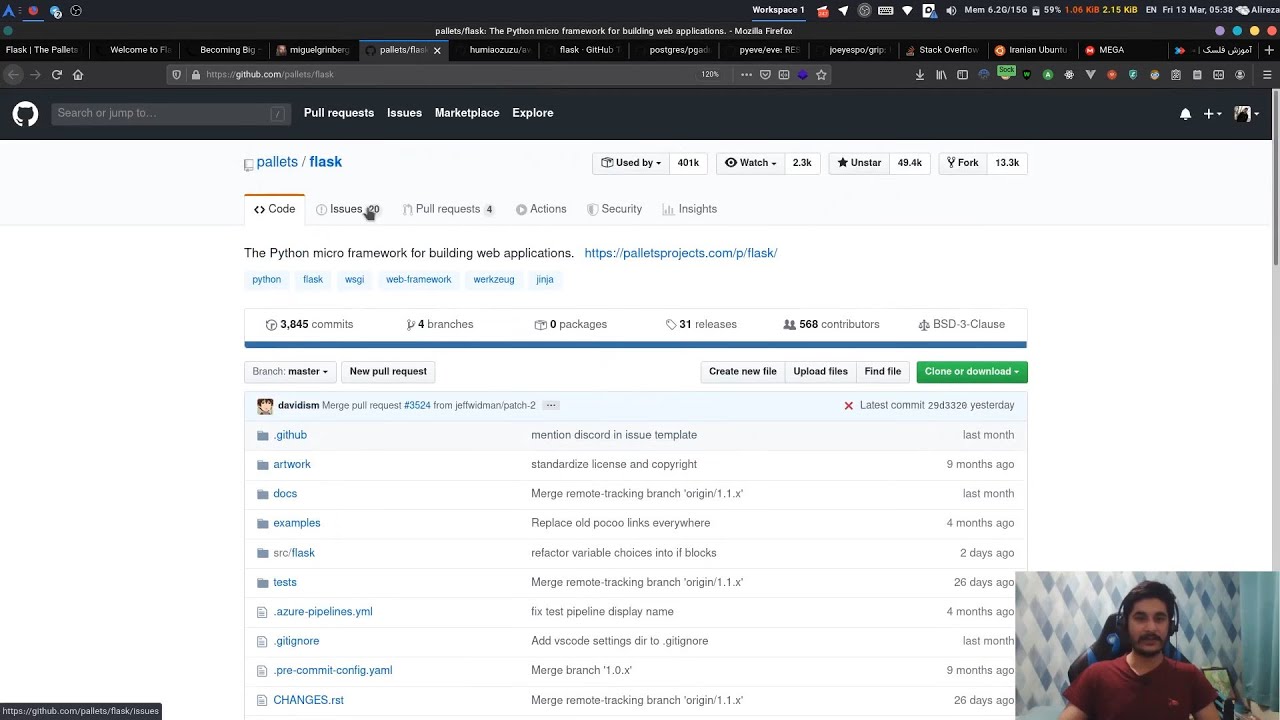Open the user avatar menu
1280x720 pixels.
[1246, 114]
